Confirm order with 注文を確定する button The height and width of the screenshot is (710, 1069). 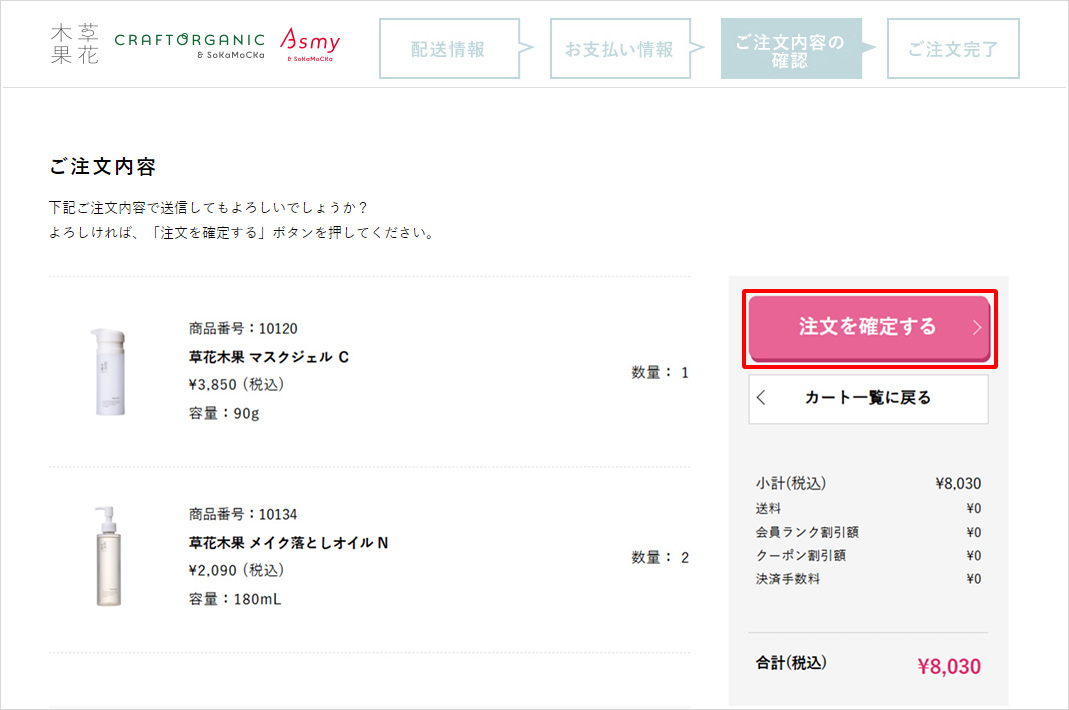click(x=869, y=328)
